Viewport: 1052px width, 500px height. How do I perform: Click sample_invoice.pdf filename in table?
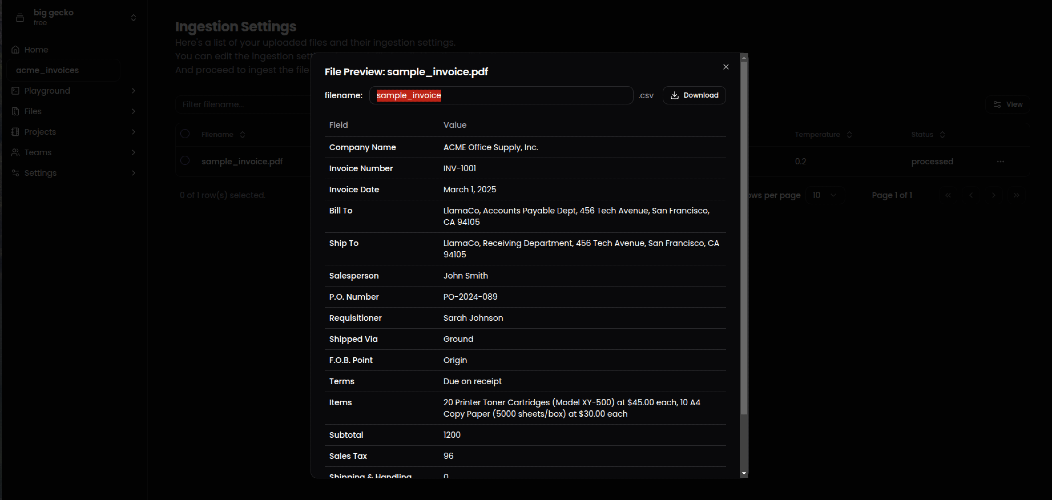(242, 162)
